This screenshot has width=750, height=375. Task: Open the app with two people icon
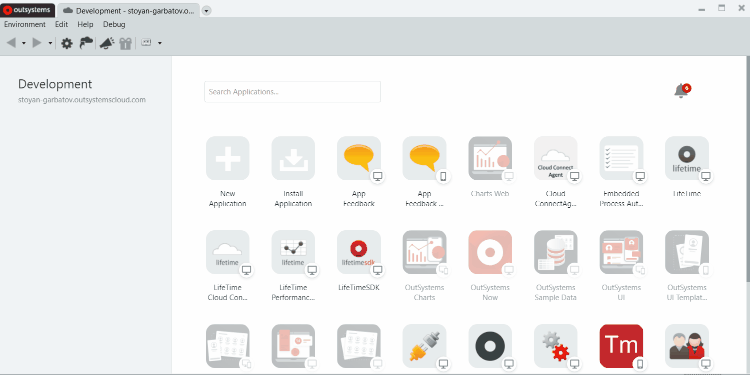pos(687,346)
